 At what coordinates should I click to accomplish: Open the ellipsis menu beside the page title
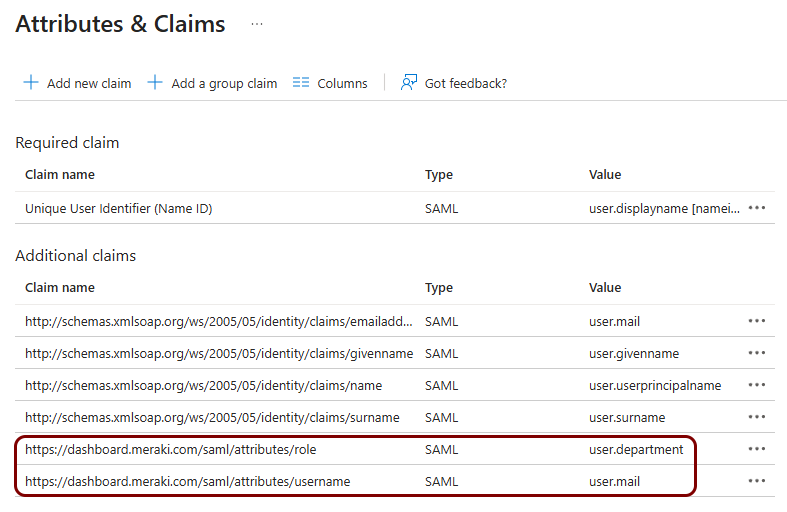(257, 24)
